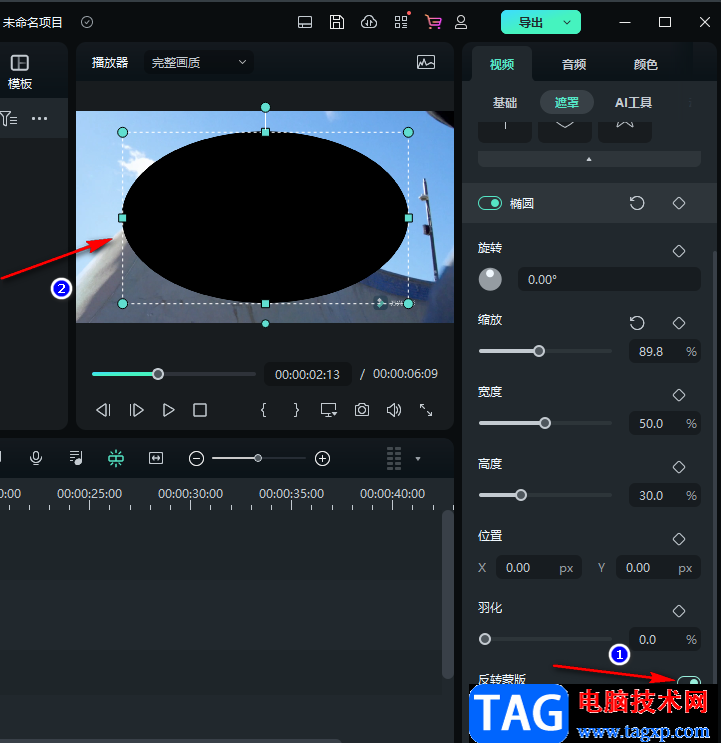Collapse the mask shapes list arrow
721x743 pixels.
click(589, 159)
